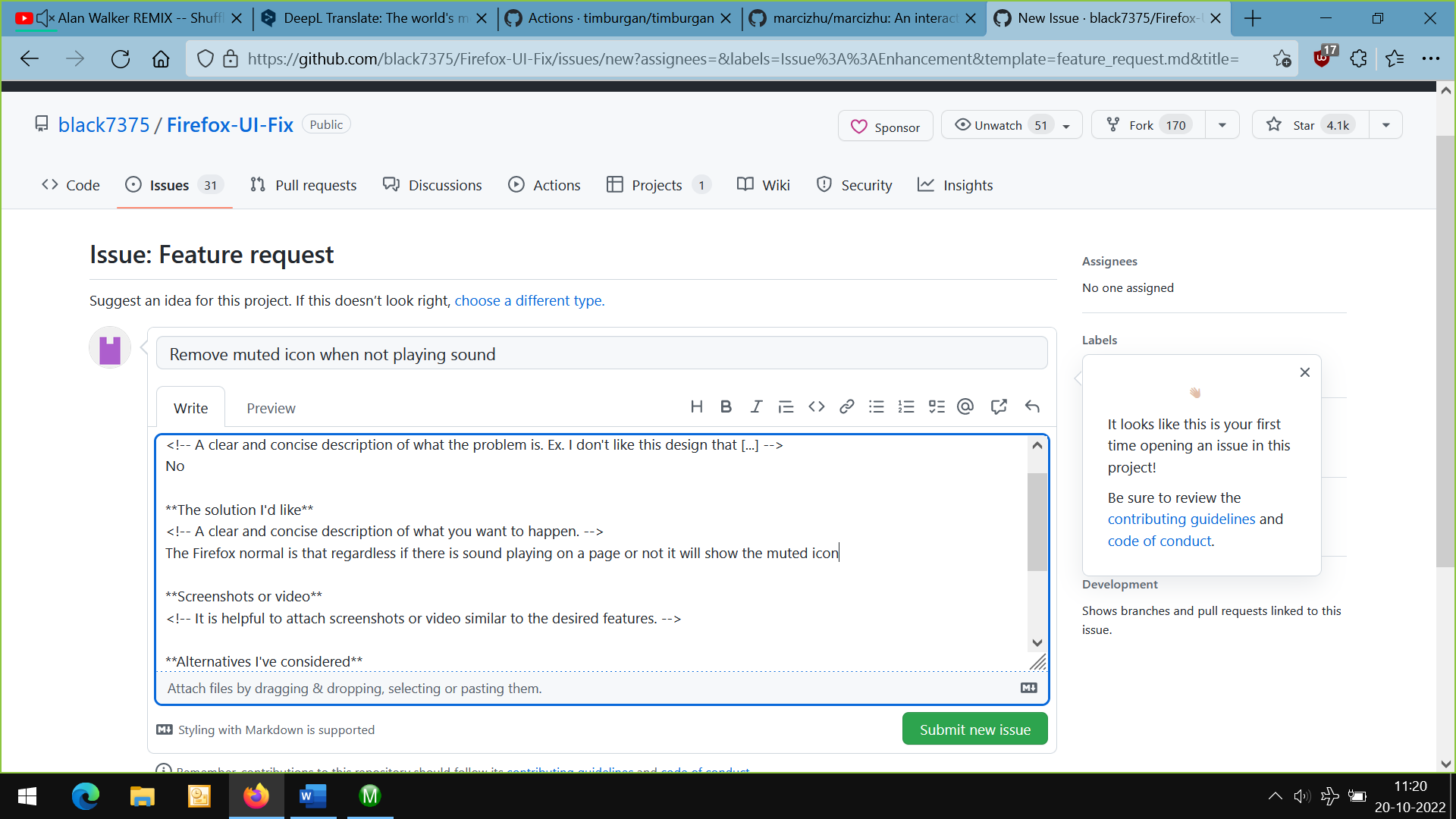Open the Windows Start menu

(27, 796)
